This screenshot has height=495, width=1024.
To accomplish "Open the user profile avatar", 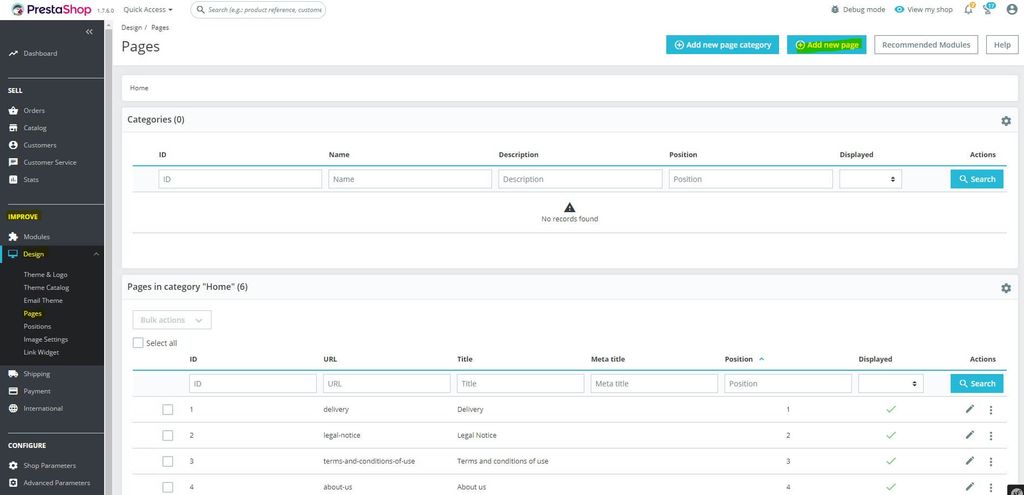I will pyautogui.click(x=1012, y=10).
